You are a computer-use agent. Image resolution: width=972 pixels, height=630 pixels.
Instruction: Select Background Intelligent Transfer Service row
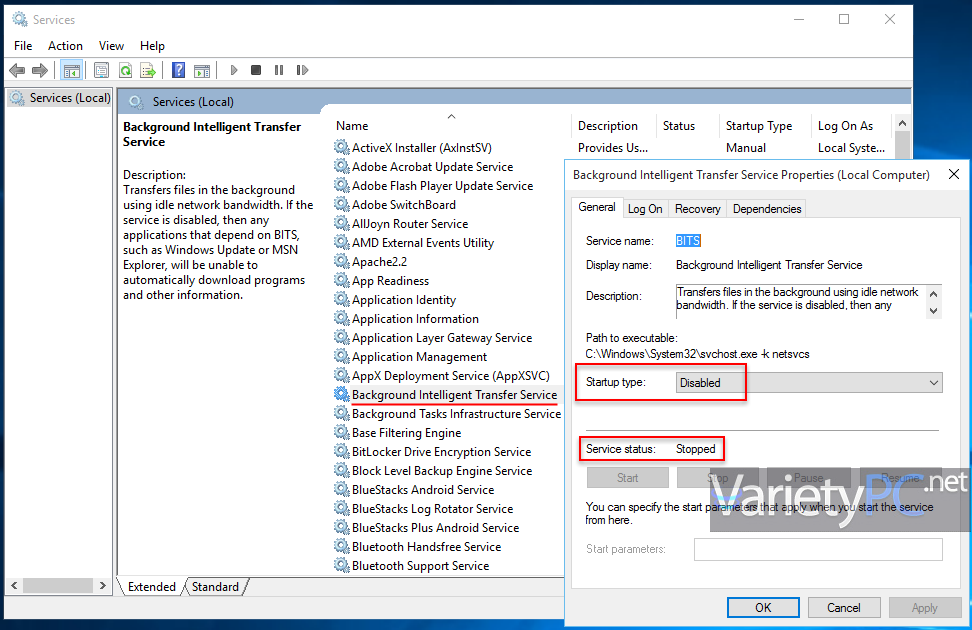pyautogui.click(x=454, y=394)
